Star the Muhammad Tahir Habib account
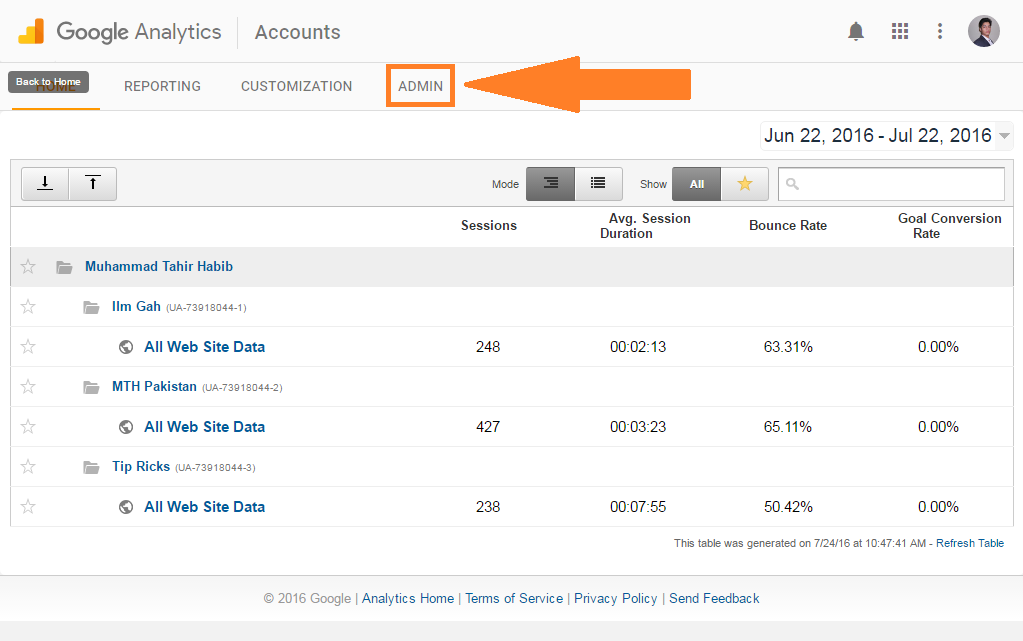Viewport: 1023px width, 641px height. 28,266
